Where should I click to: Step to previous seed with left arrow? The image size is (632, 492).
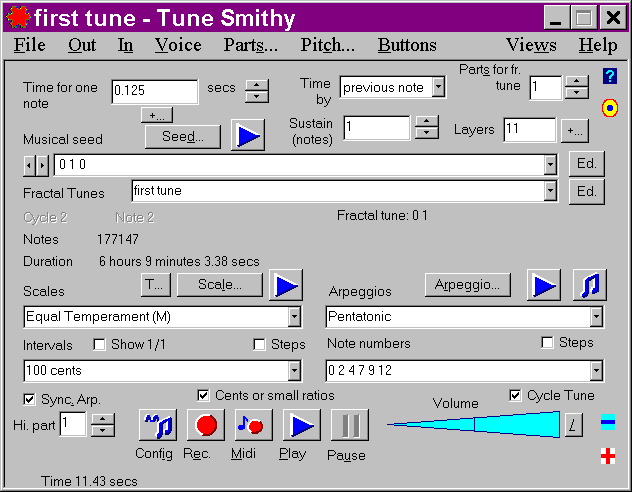29,165
